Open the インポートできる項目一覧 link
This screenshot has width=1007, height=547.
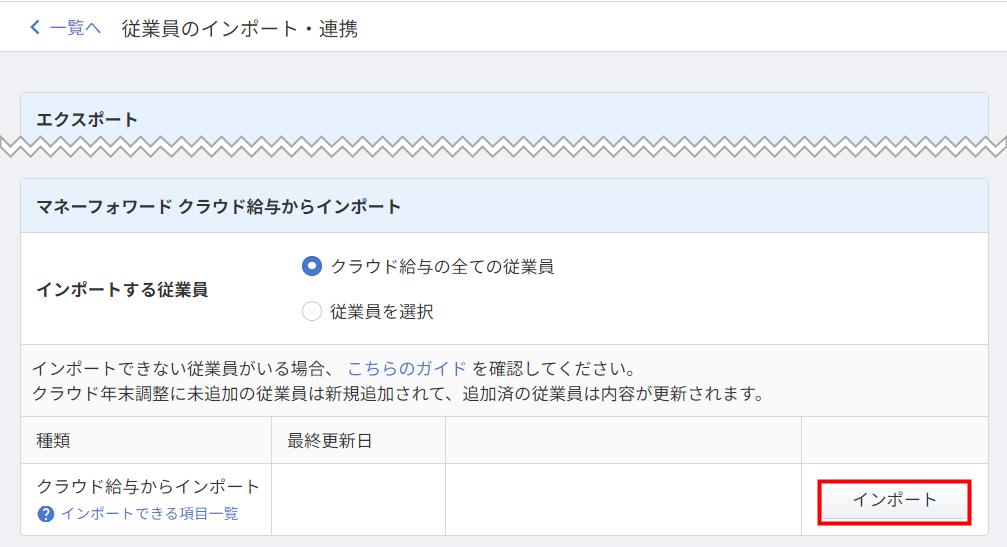pyautogui.click(x=150, y=514)
